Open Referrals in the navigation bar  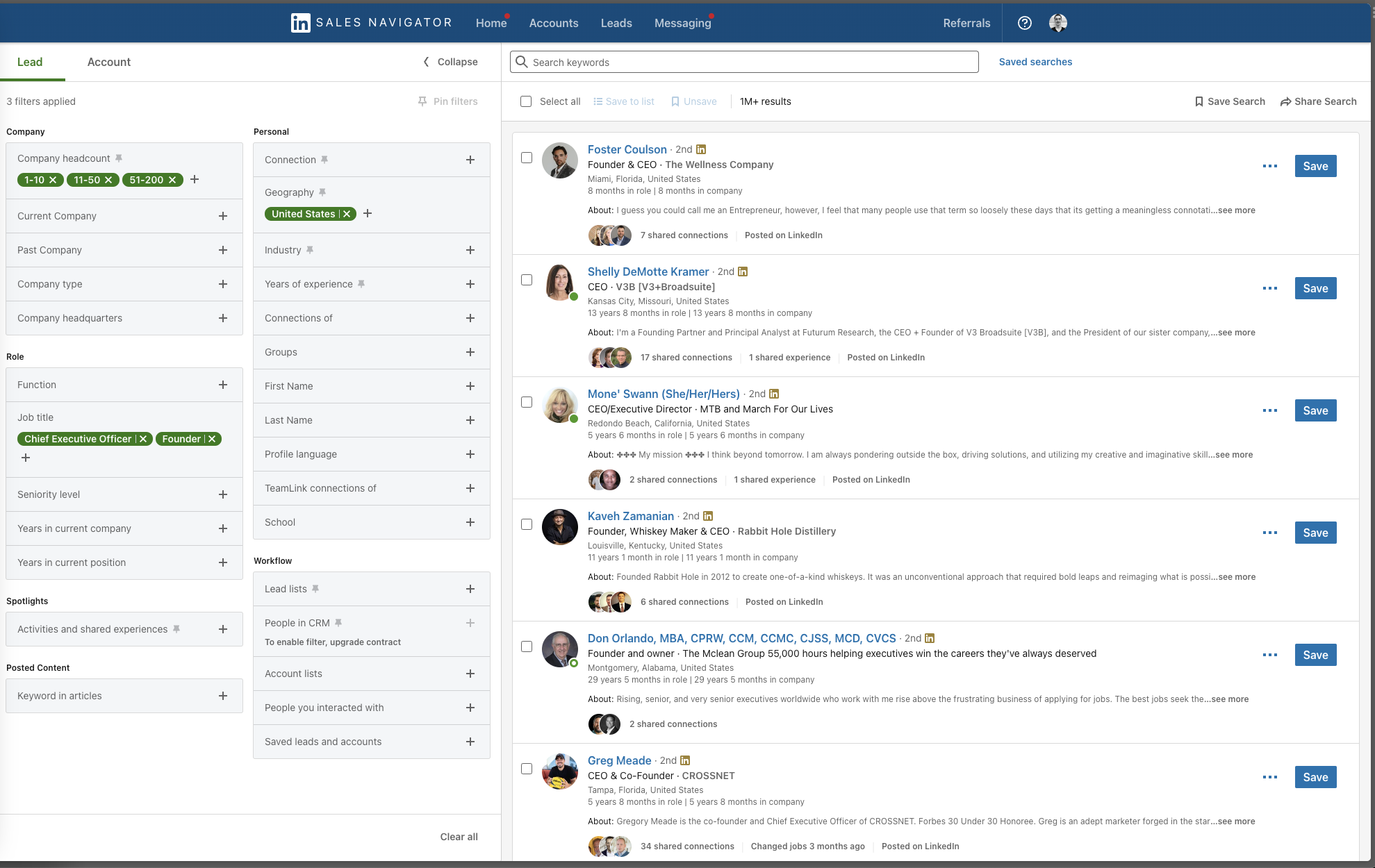point(966,23)
